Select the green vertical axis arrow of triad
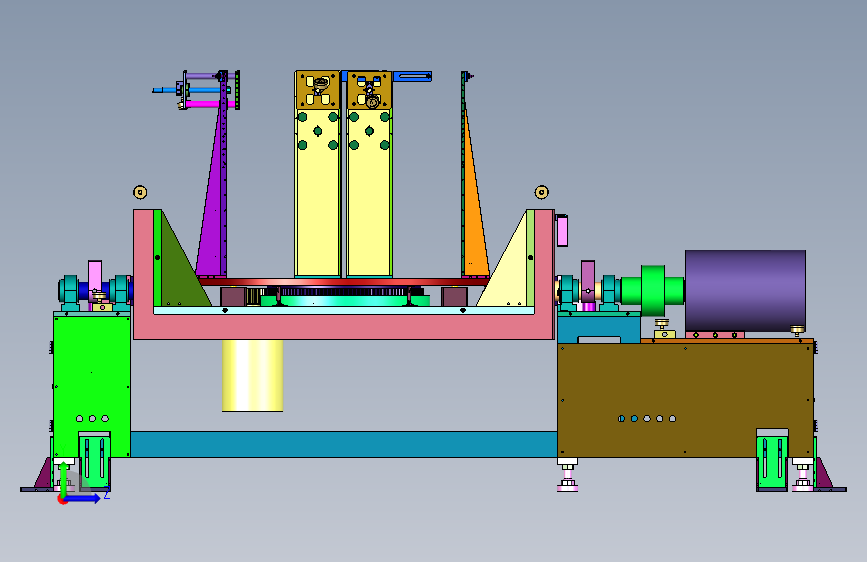This screenshot has height=562, width=867. [x=64, y=478]
